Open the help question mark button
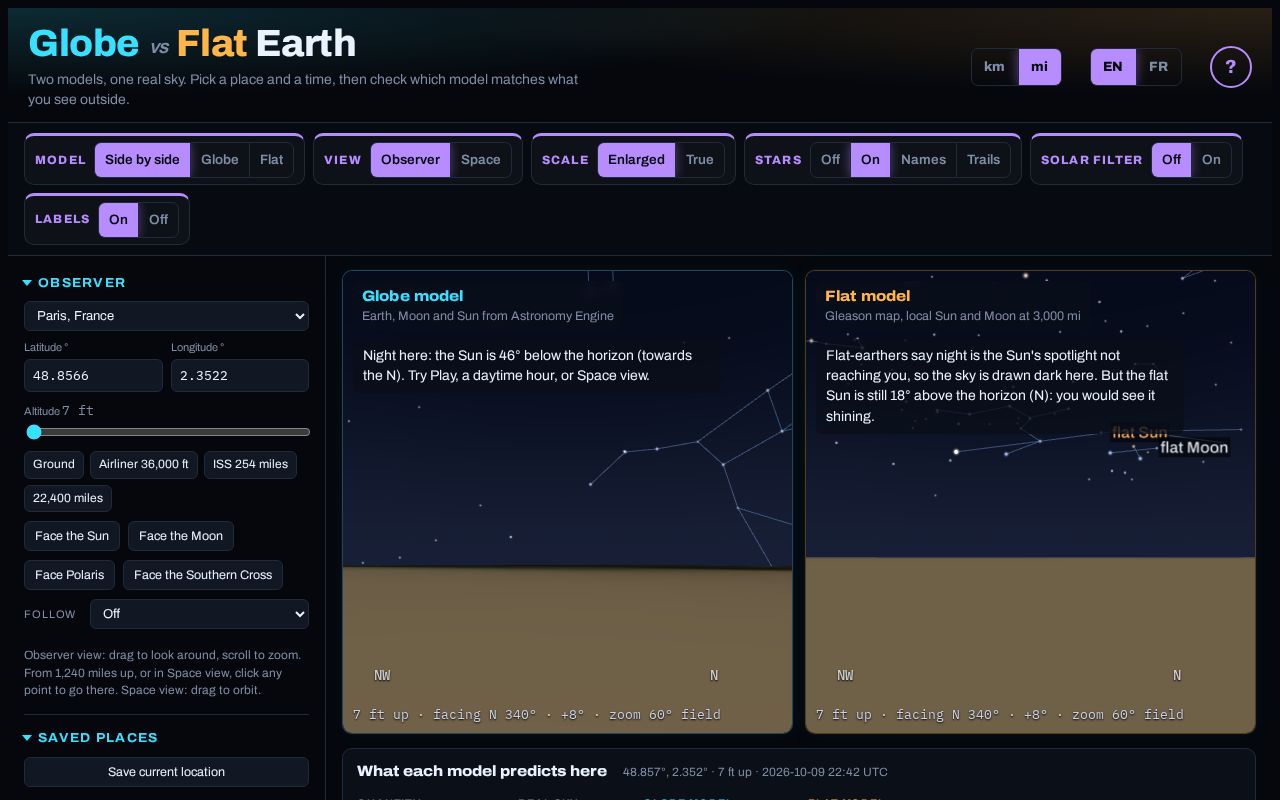 [x=1231, y=67]
